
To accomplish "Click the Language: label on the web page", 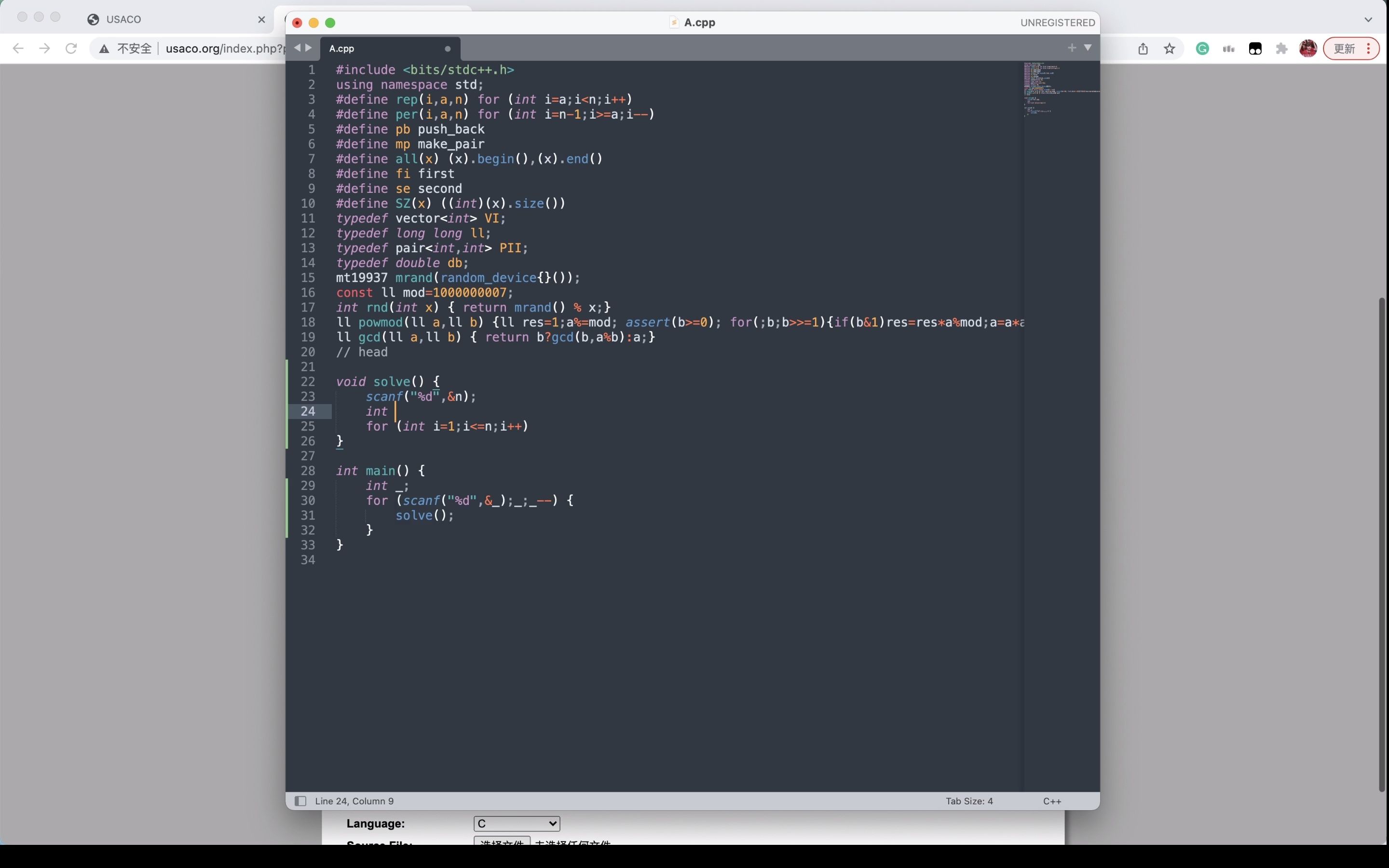I will coord(375,823).
